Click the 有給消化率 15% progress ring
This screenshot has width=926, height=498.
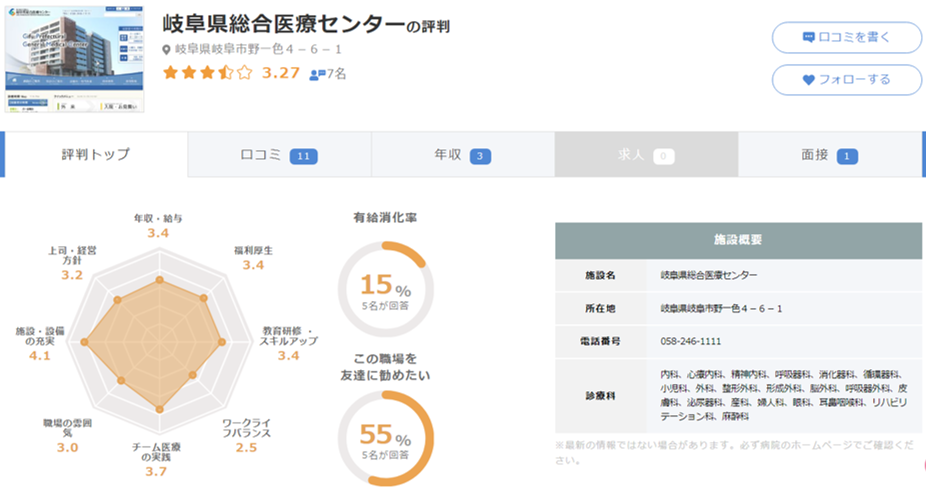[386, 289]
